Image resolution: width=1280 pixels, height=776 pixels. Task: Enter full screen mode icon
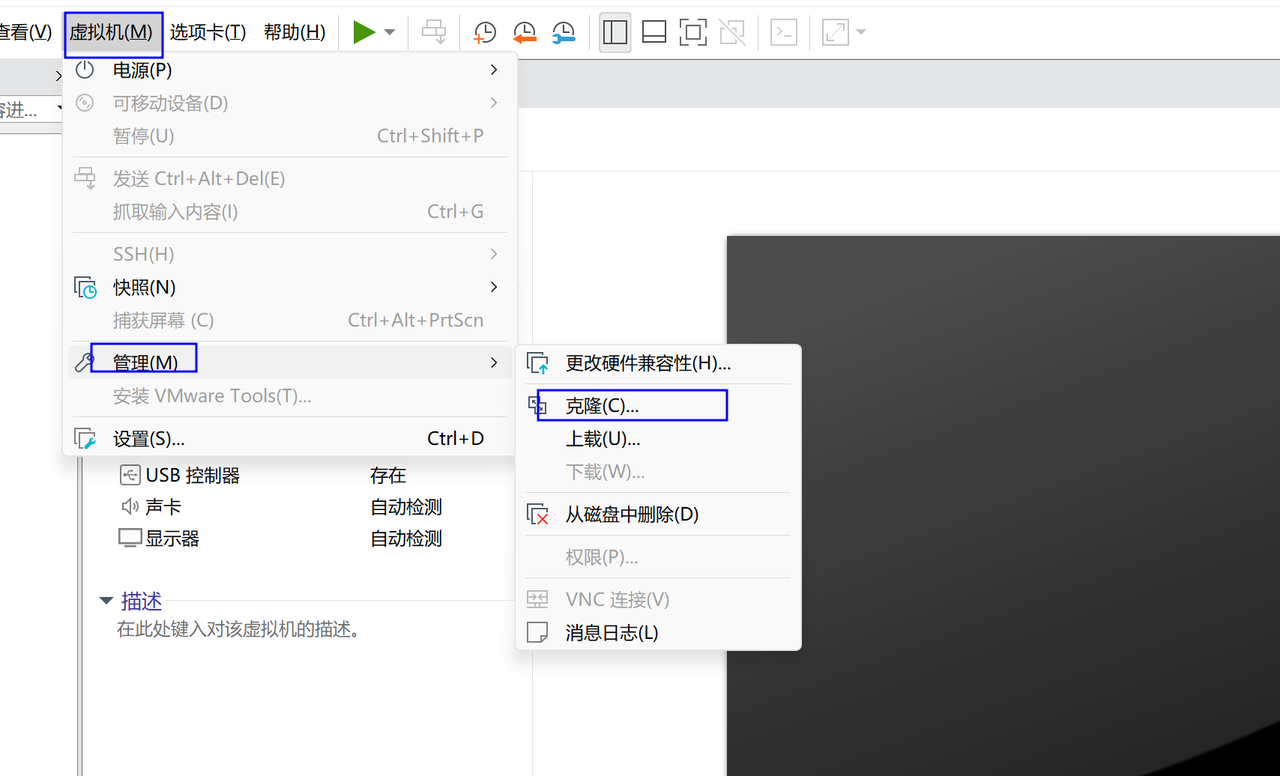[693, 32]
